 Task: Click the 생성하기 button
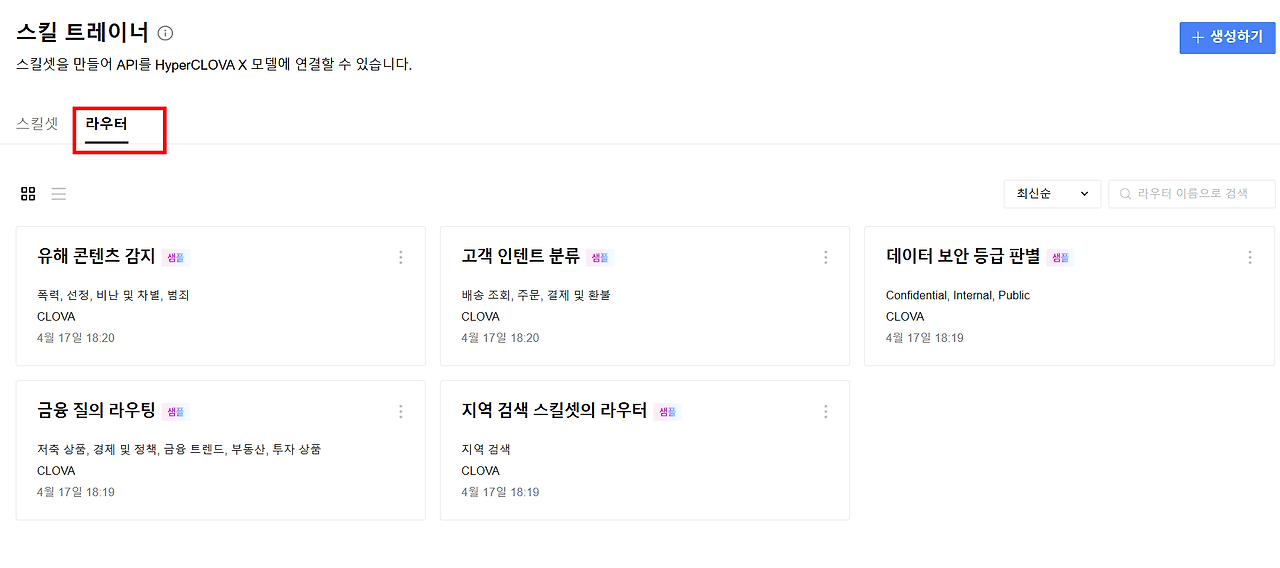click(x=1227, y=37)
